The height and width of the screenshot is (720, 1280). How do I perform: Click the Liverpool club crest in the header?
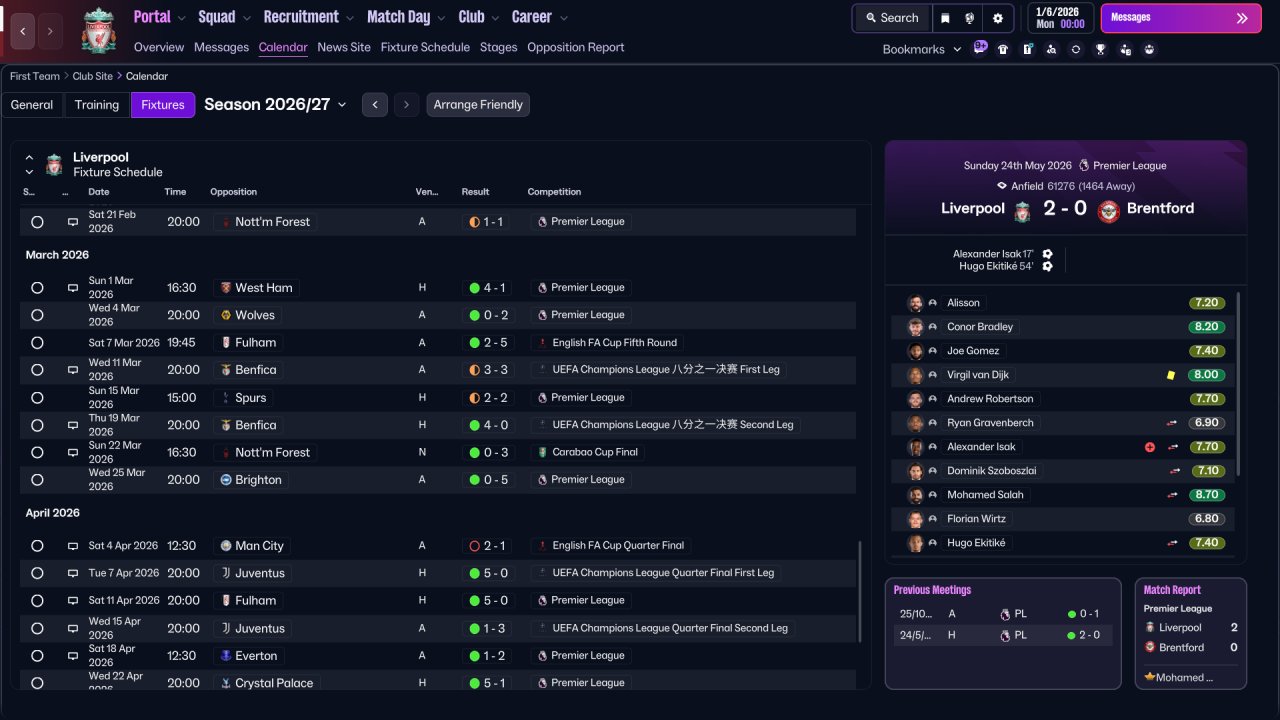tap(99, 31)
